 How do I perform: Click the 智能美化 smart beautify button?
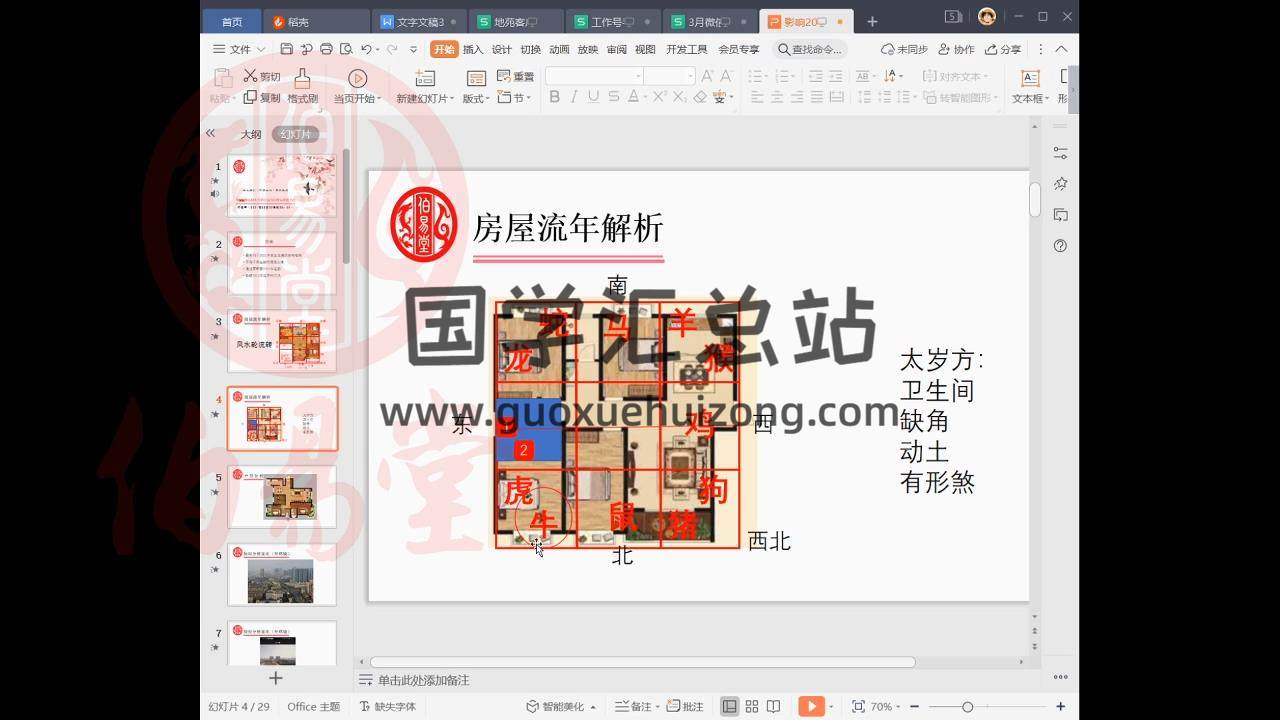[x=561, y=707]
